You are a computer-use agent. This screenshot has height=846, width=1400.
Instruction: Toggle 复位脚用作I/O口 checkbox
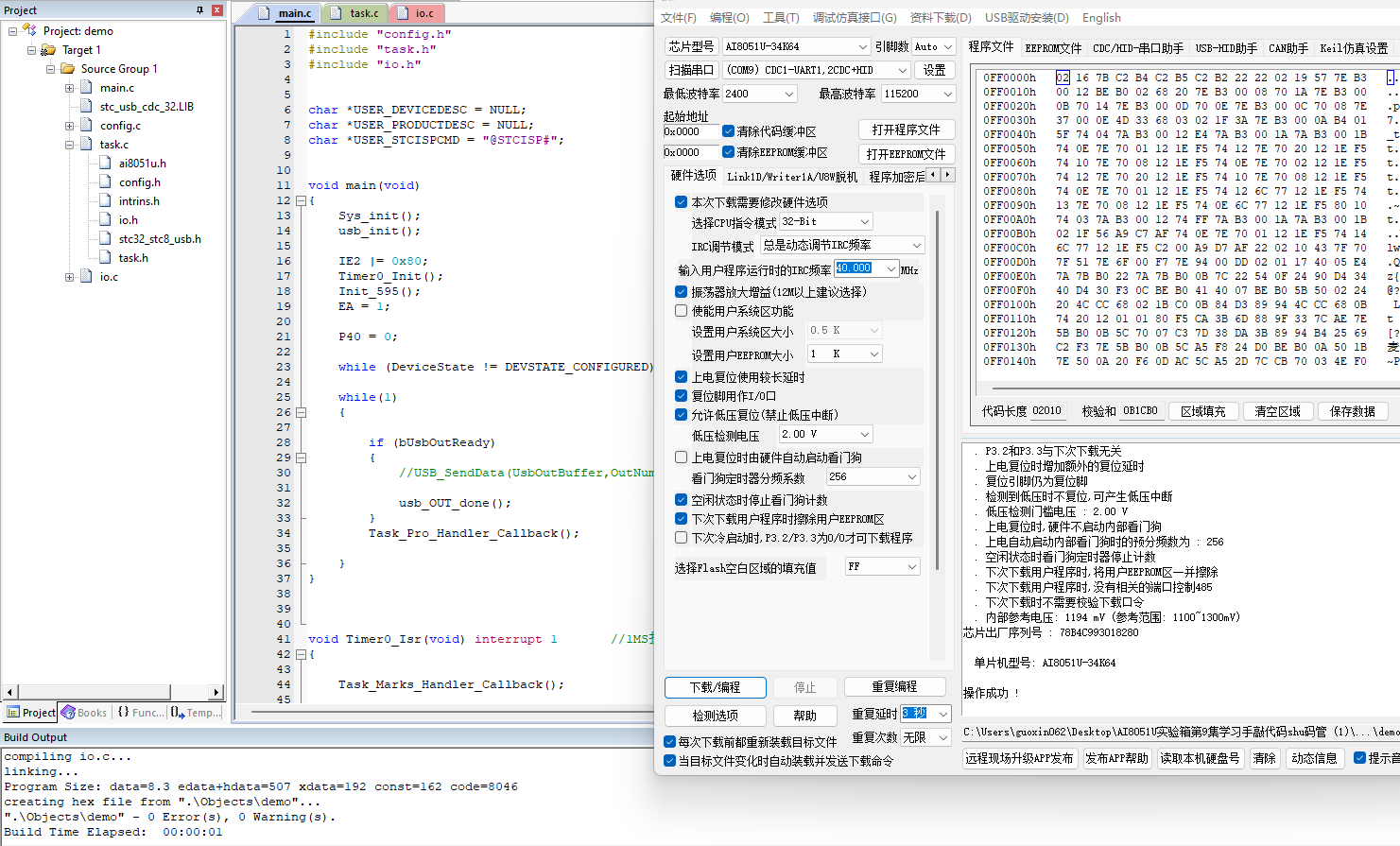tap(682, 396)
